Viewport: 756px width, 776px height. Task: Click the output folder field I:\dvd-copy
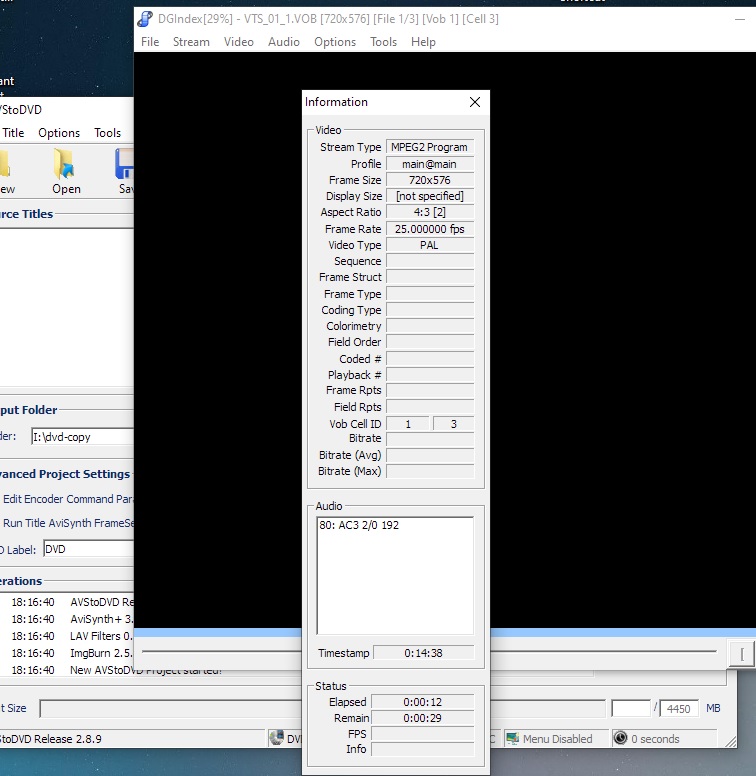click(x=83, y=436)
